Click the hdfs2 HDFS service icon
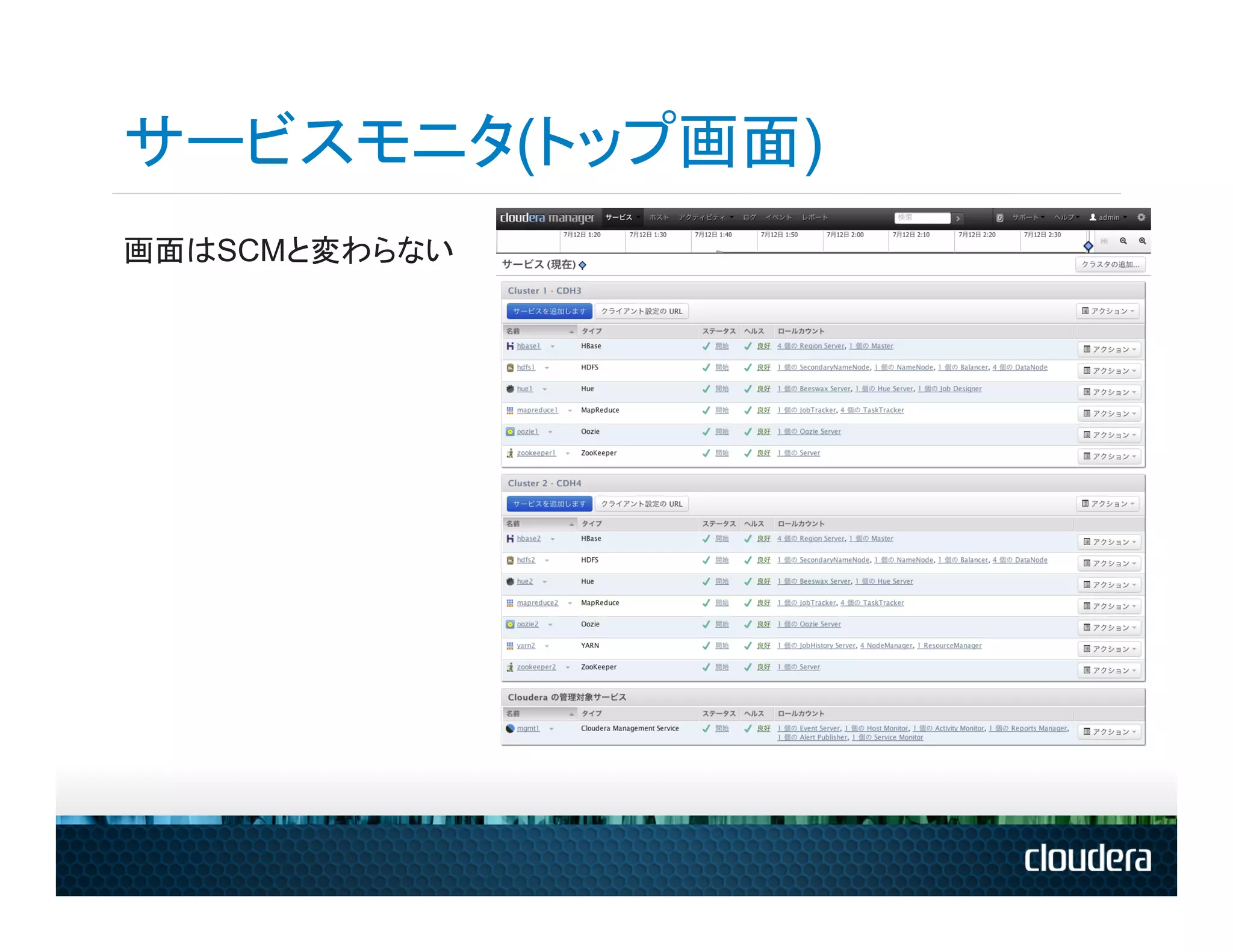The image size is (1233, 952). click(510, 560)
